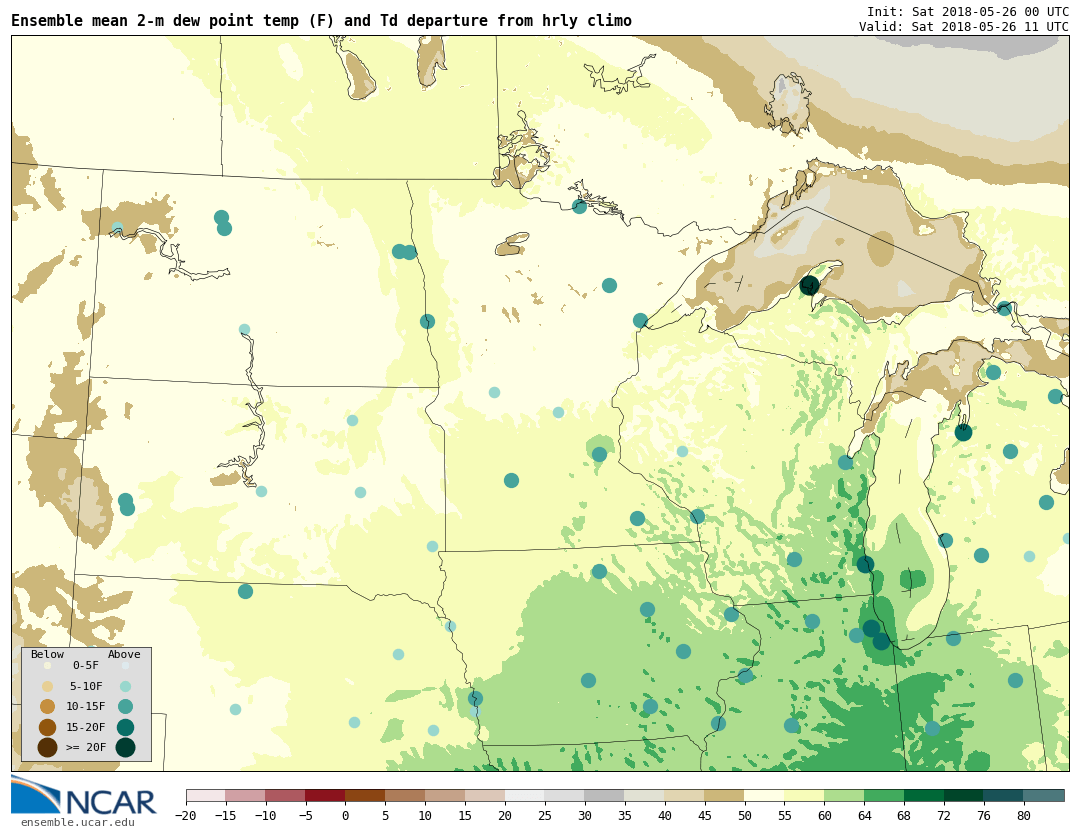The image size is (1080, 834).
Task: Select the gray color bar segment between 30 and 35
Action: [605, 796]
